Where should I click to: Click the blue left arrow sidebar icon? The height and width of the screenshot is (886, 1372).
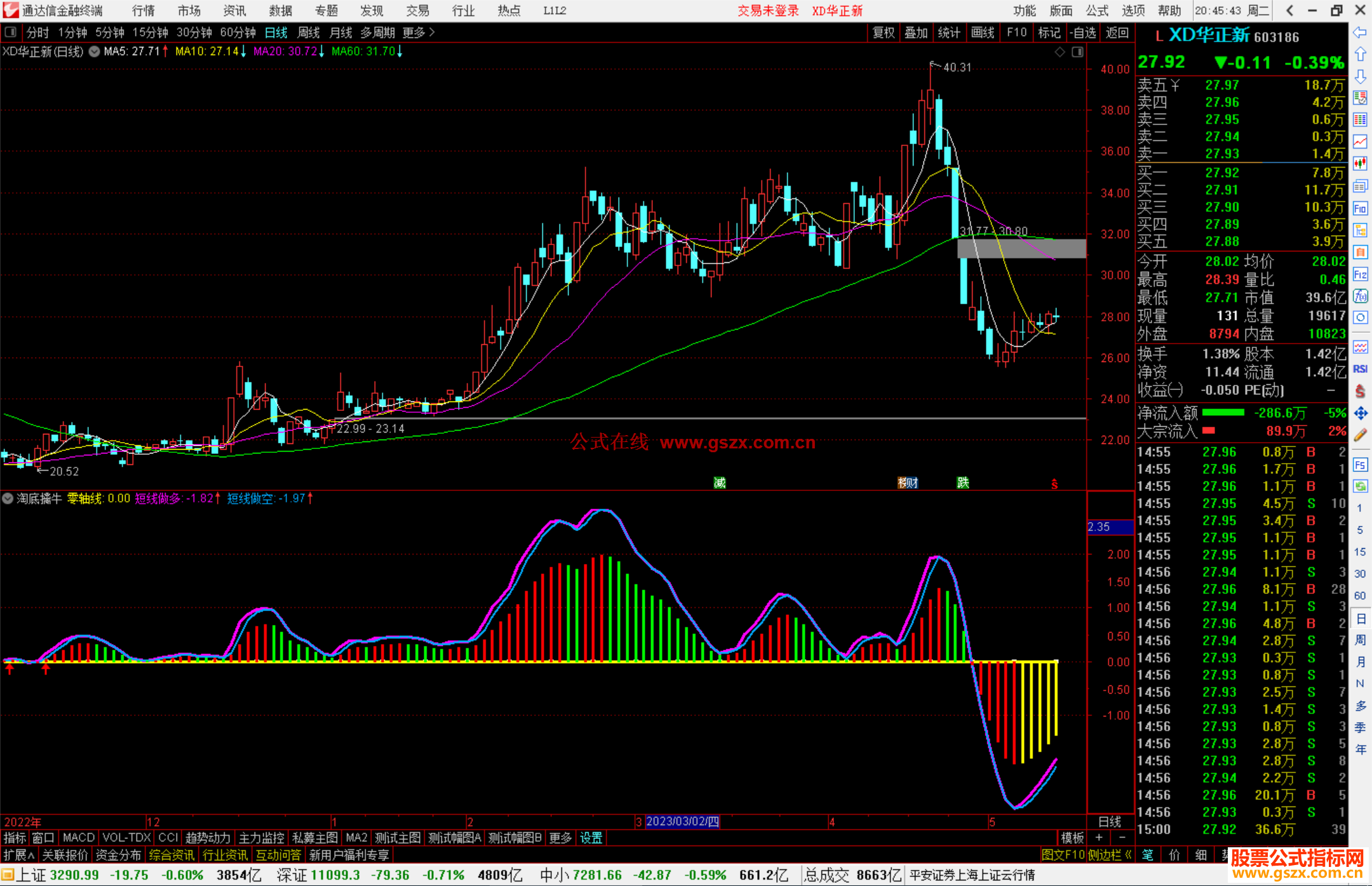1360,32
